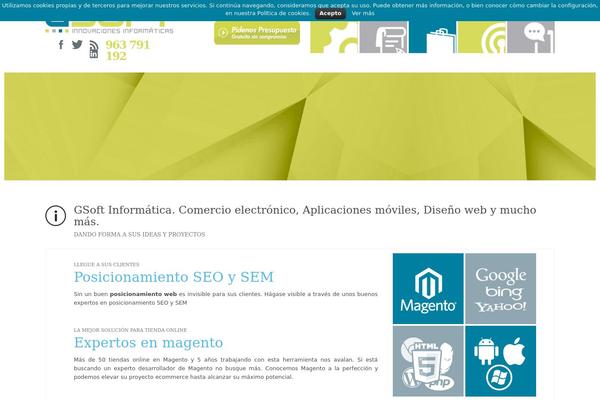Click the Android Apple Windows tile
This screenshot has height=400, width=600.
[501, 361]
